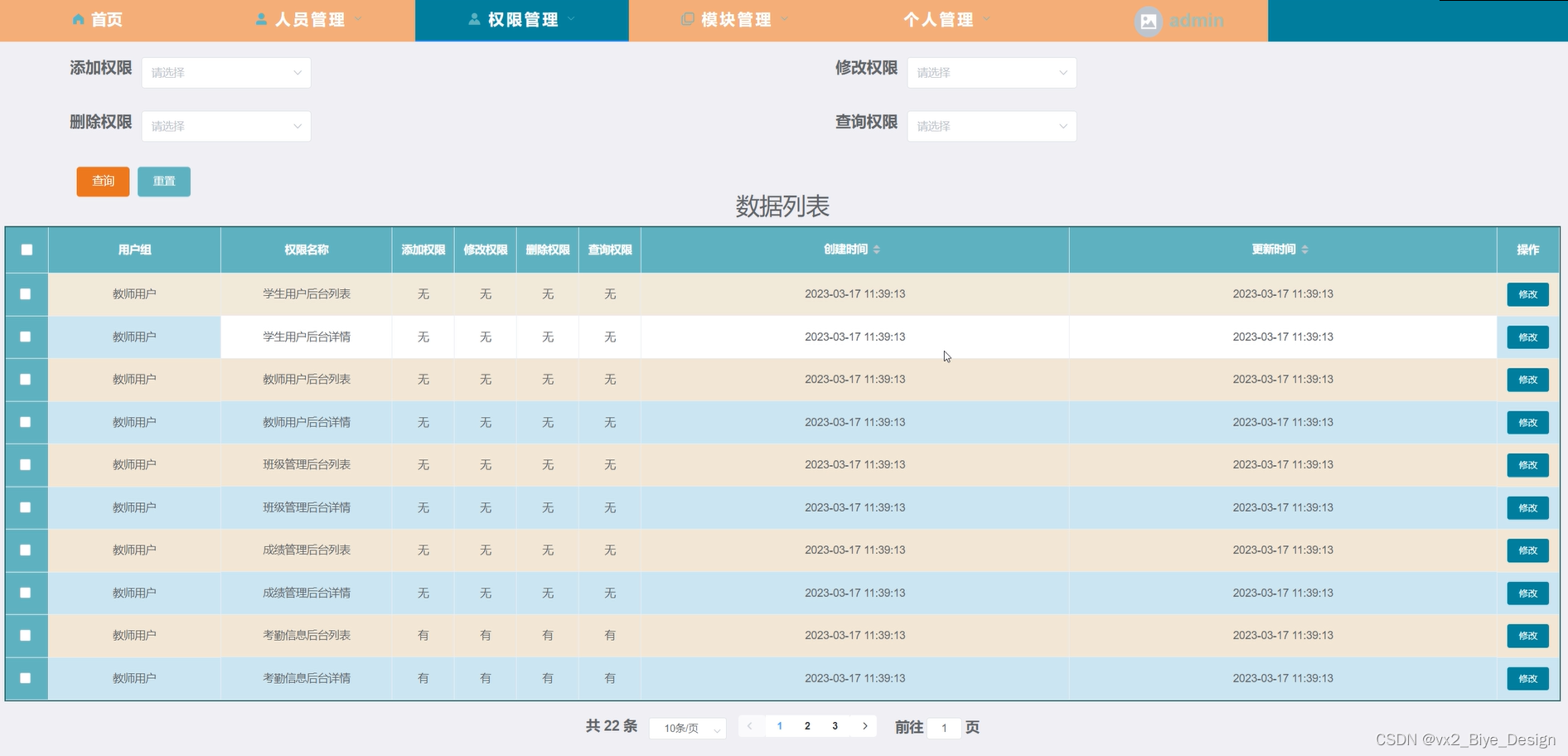Sort by 创建时间 using sort arrows
Image resolution: width=1568 pixels, height=756 pixels.
click(877, 250)
